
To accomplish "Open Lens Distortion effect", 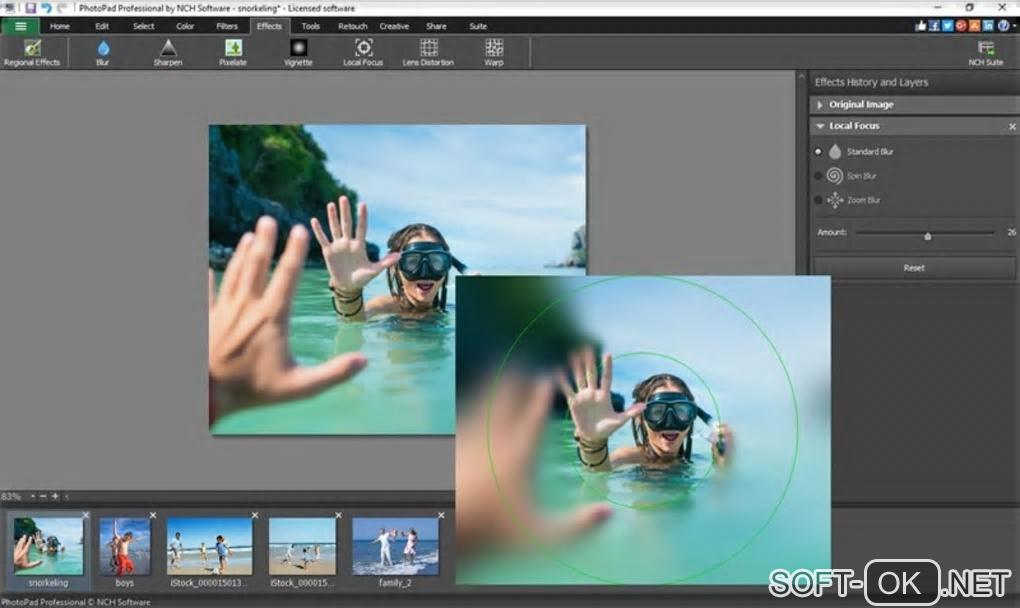I will [x=428, y=53].
